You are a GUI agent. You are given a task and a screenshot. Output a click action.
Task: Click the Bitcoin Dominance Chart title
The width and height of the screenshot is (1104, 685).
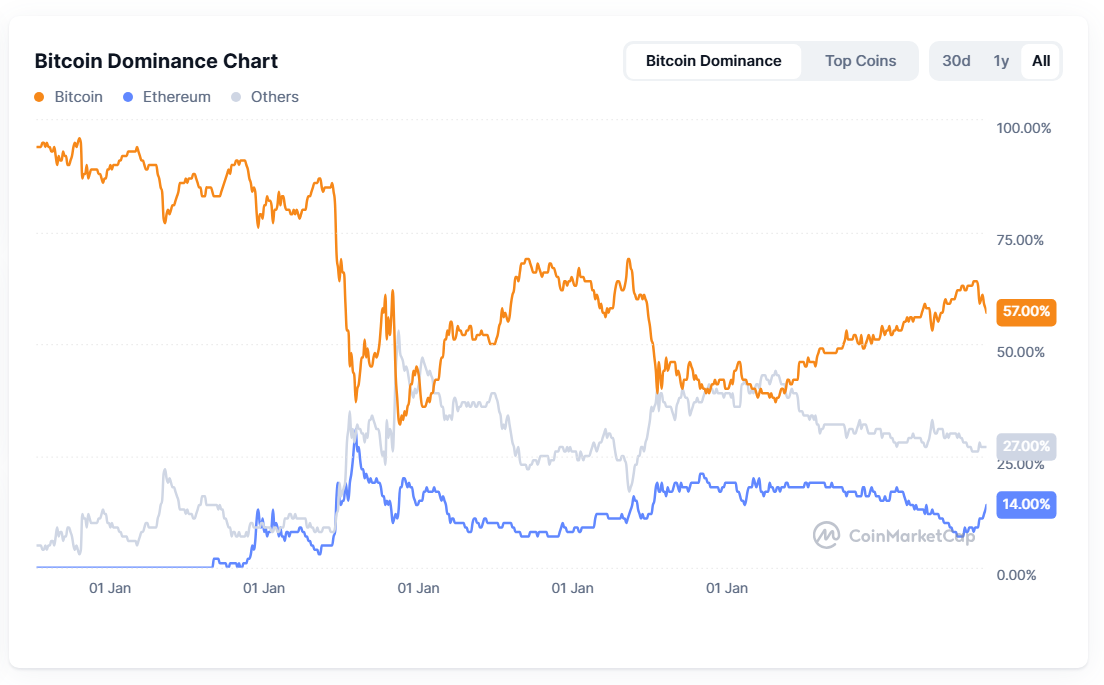[156, 61]
